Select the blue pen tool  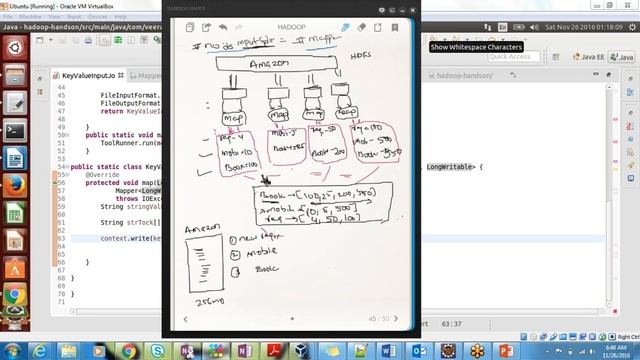(x=345, y=27)
